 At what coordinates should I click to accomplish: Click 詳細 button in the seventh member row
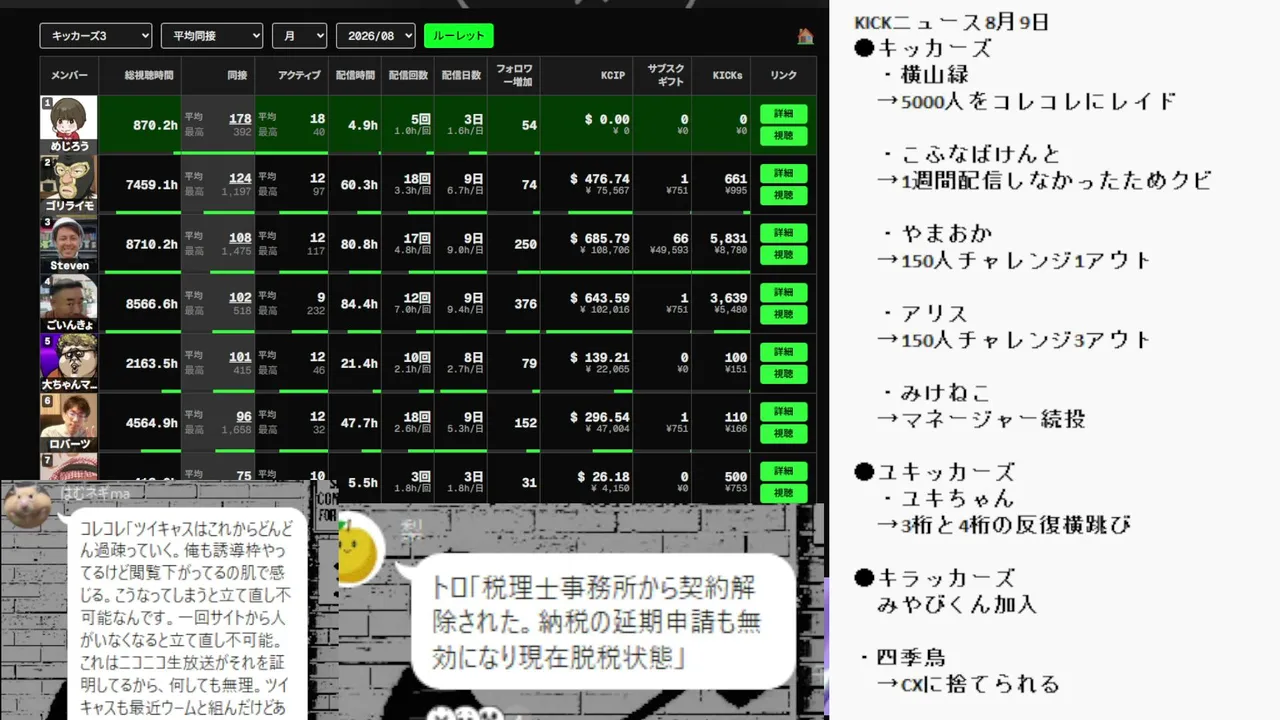[x=783, y=471]
